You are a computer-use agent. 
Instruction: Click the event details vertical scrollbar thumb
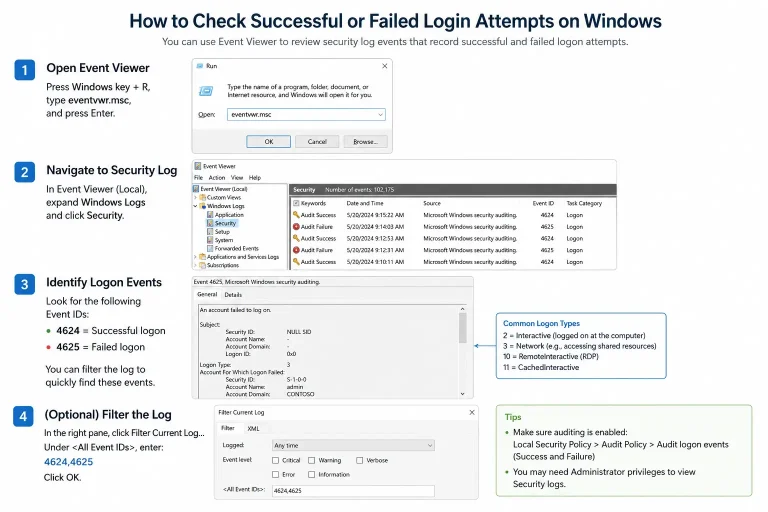(x=462, y=327)
